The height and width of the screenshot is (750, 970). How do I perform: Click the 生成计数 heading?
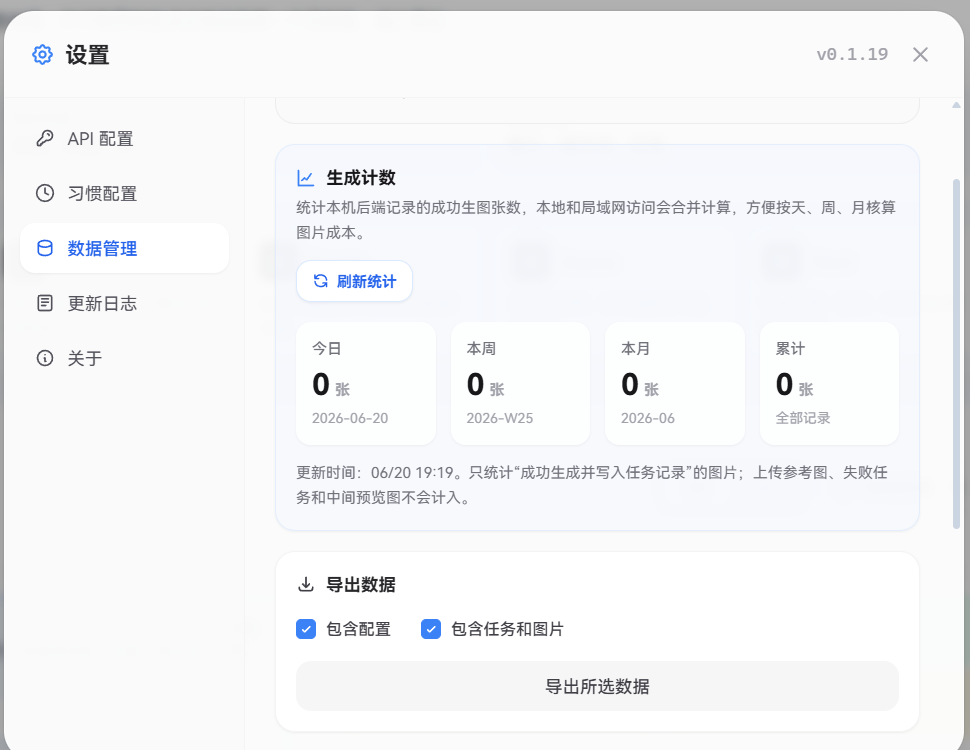coord(361,178)
